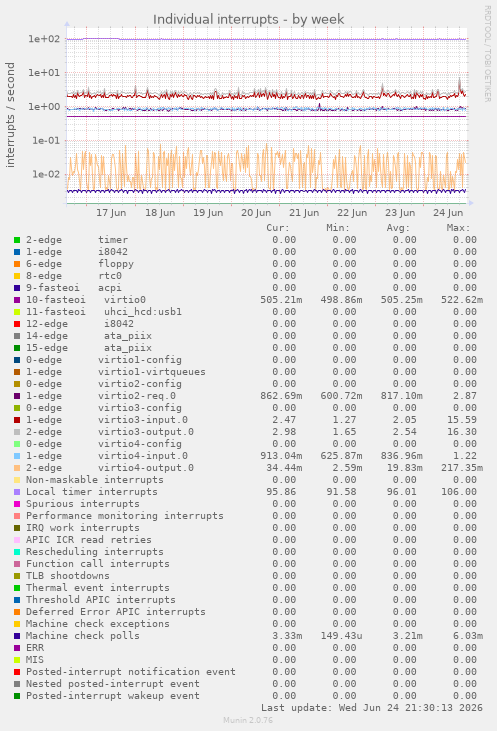Click the navy swatch beside Machine check polls

[17, 636]
